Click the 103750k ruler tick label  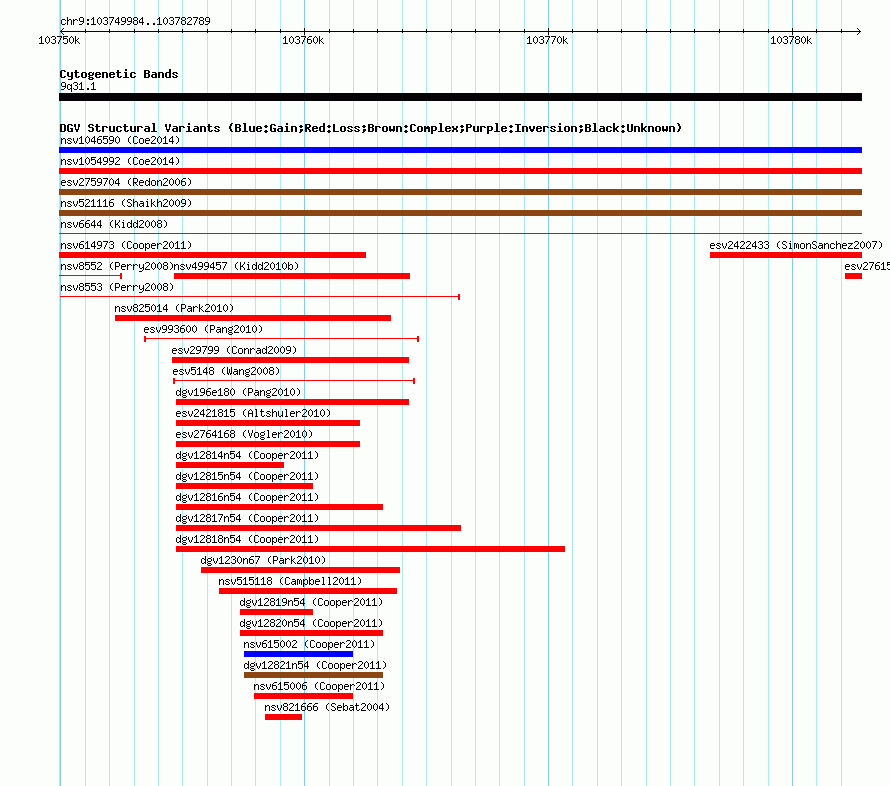point(59,40)
